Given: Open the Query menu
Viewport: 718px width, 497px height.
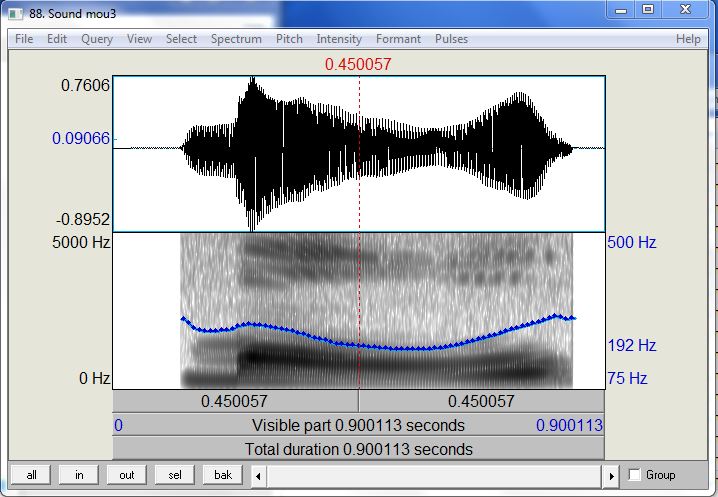Looking at the screenshot, I should coord(97,39).
